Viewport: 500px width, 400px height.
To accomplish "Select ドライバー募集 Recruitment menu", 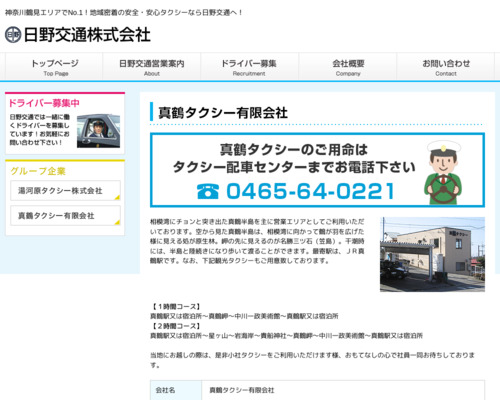I will [x=249, y=67].
